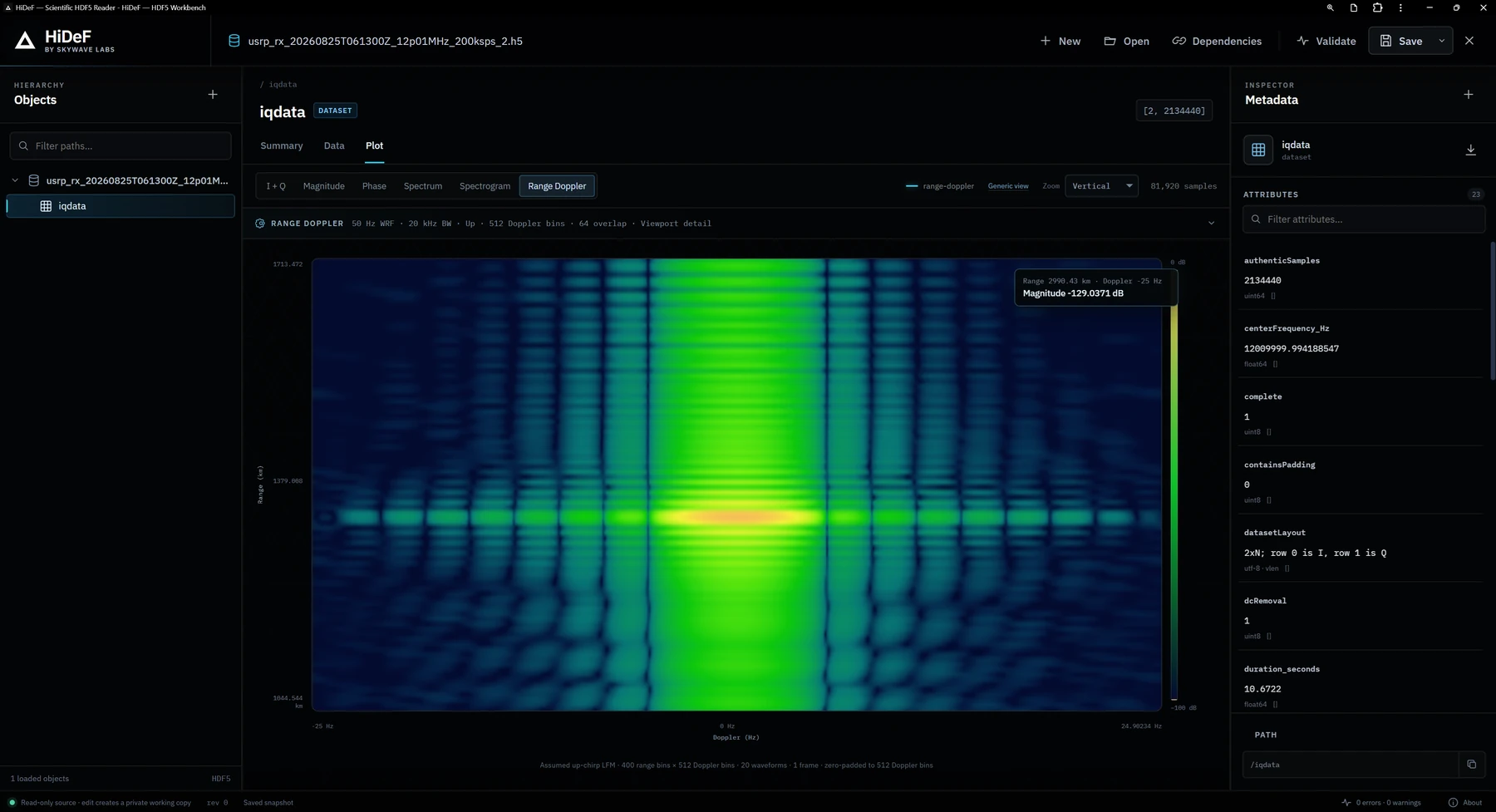Click the green read-only status dot

(12, 803)
